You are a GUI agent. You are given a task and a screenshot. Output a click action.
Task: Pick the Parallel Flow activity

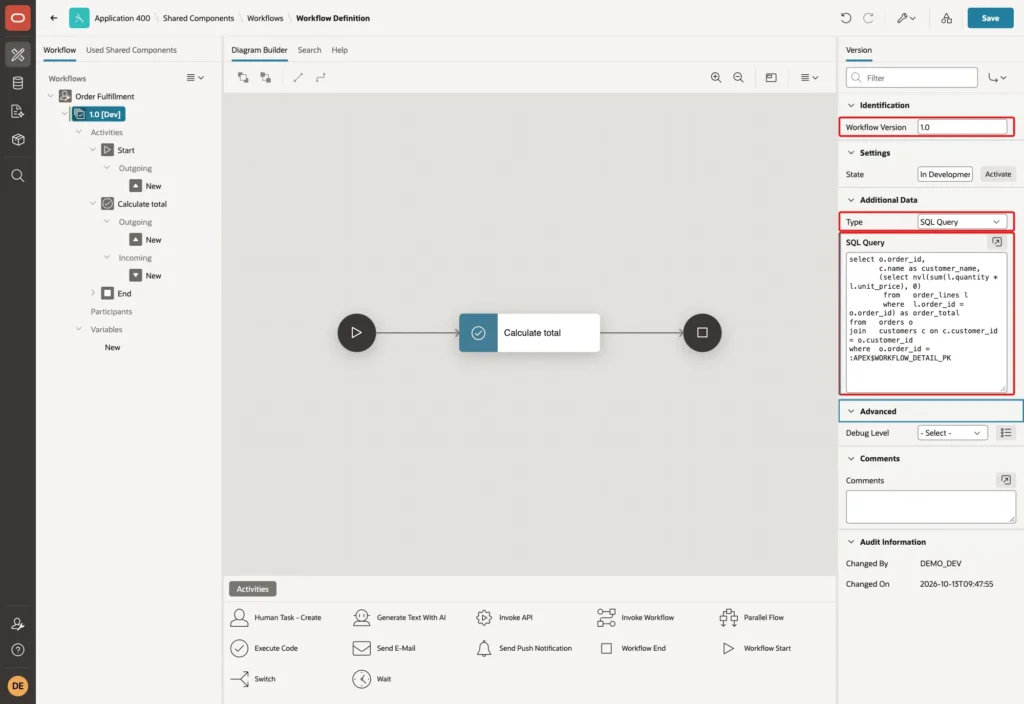751,617
